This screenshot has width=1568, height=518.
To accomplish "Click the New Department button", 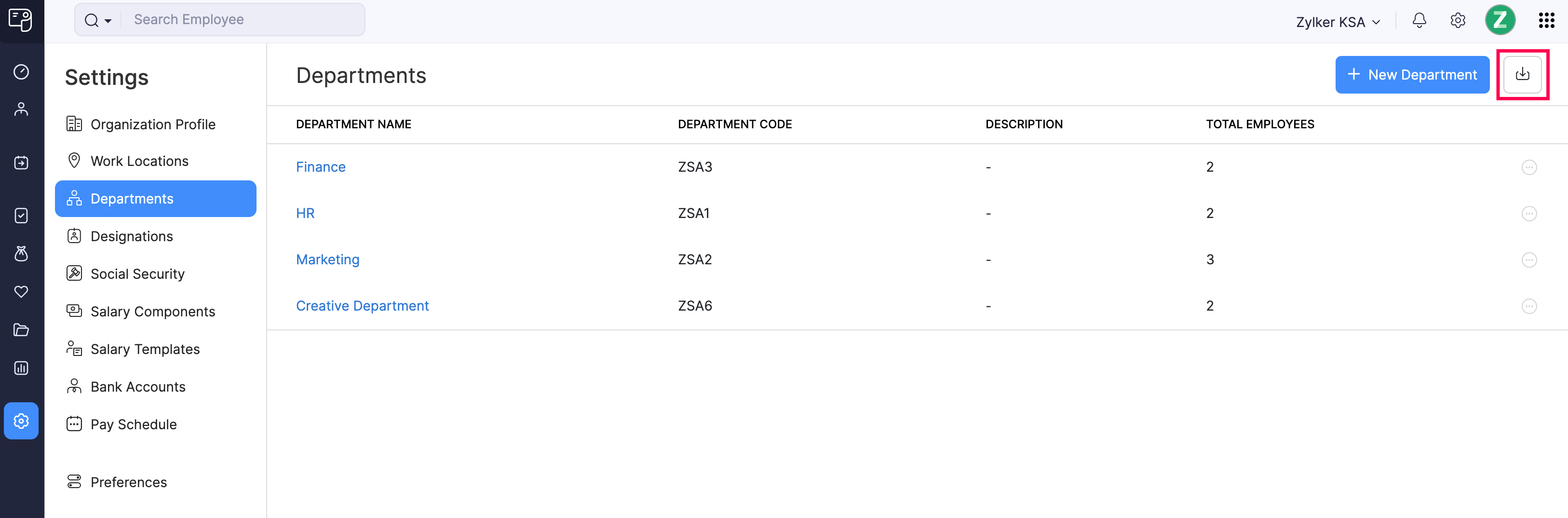I will 1412,74.
